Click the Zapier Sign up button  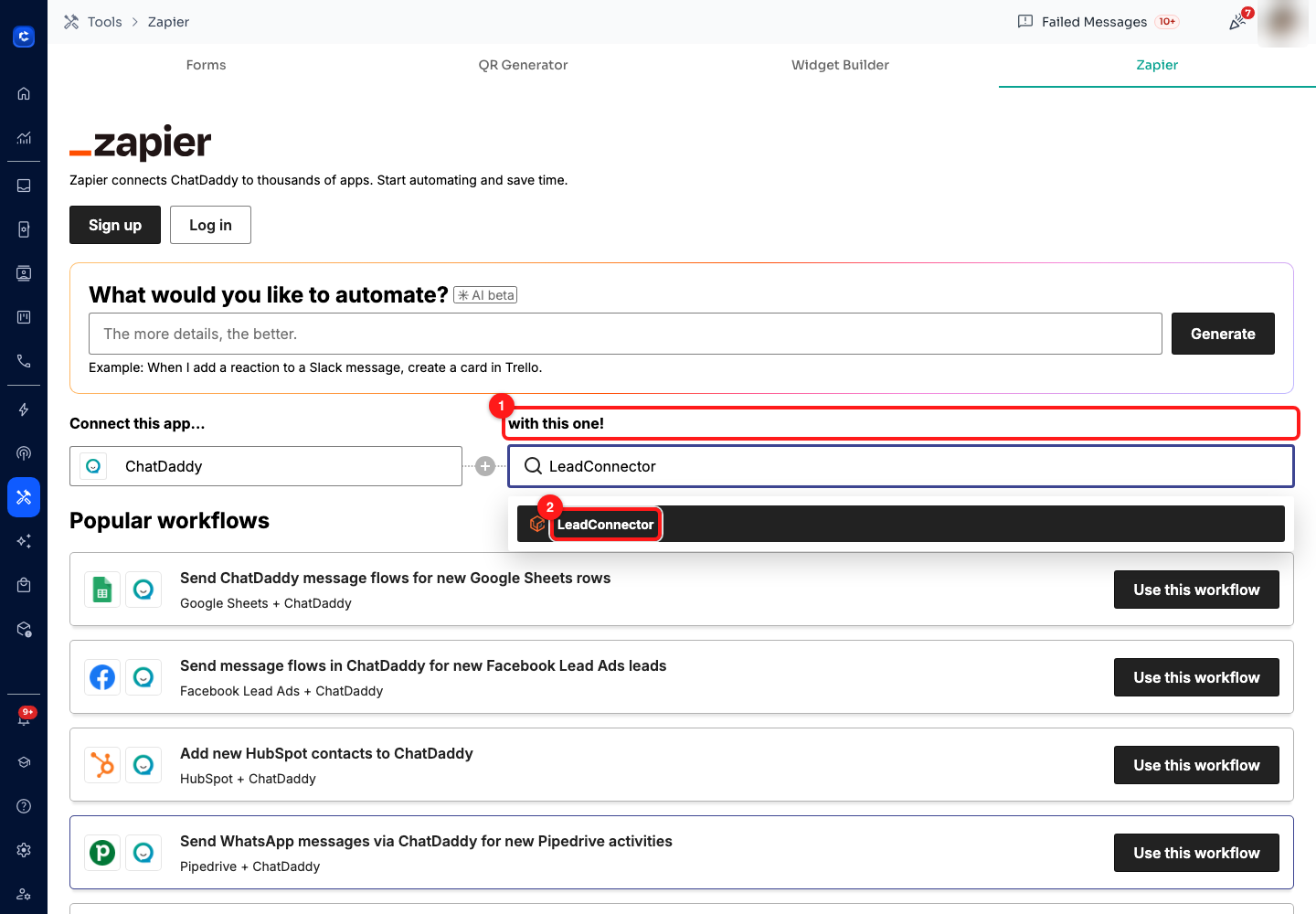tap(115, 225)
